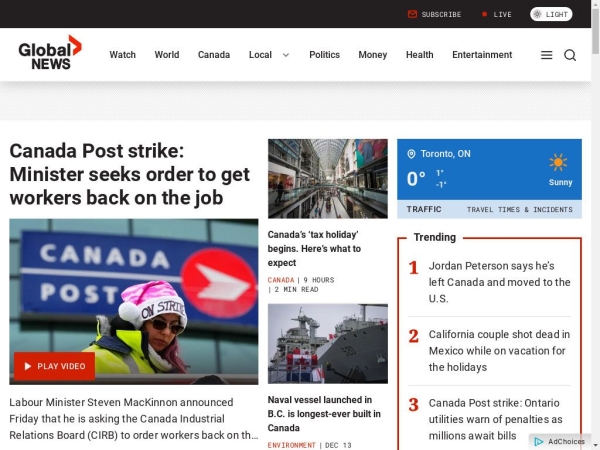The image size is (600, 450).
Task: Open trending California couple shot story
Action: click(x=499, y=351)
